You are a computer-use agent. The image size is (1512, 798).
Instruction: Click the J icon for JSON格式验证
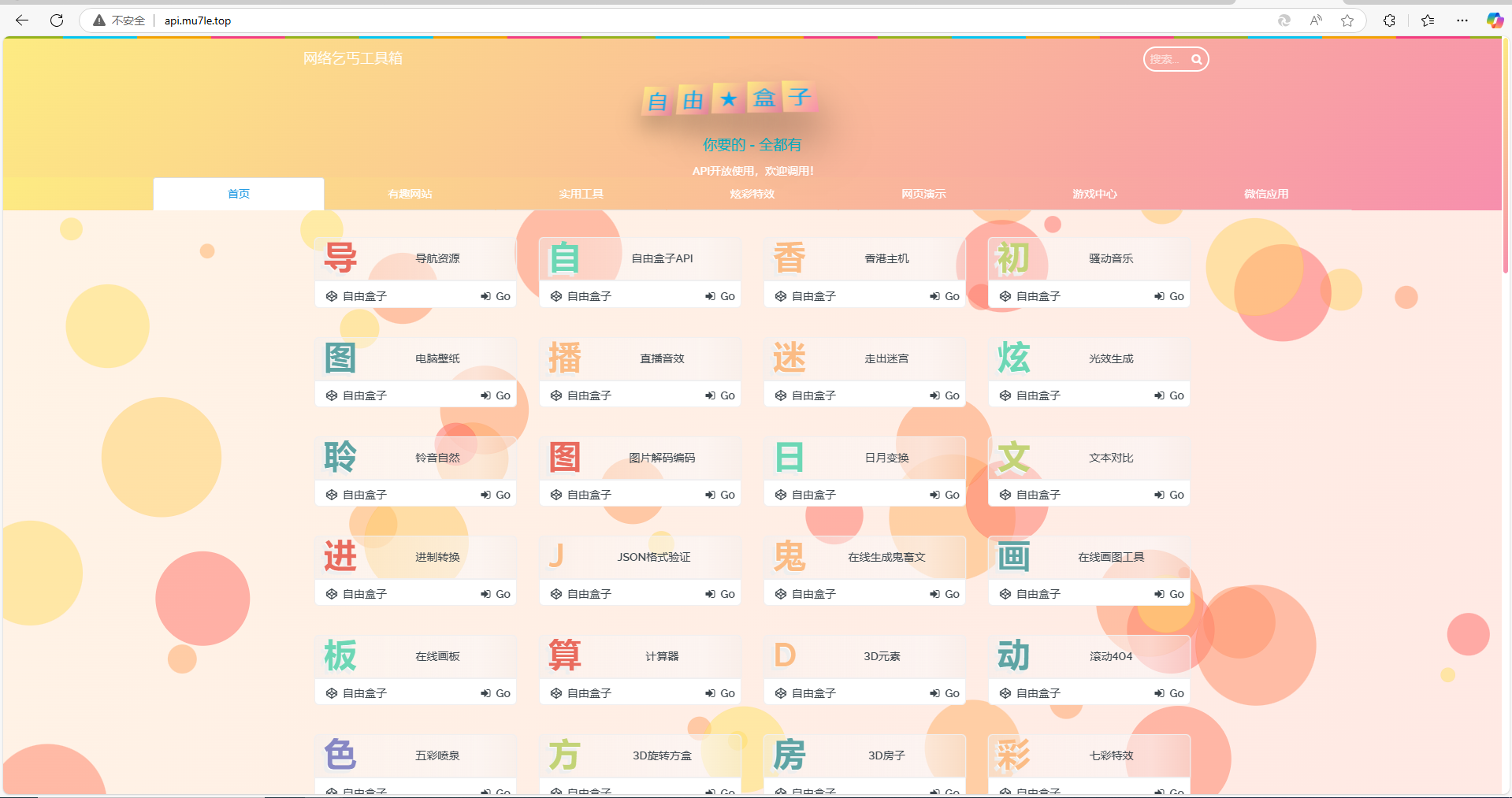558,556
